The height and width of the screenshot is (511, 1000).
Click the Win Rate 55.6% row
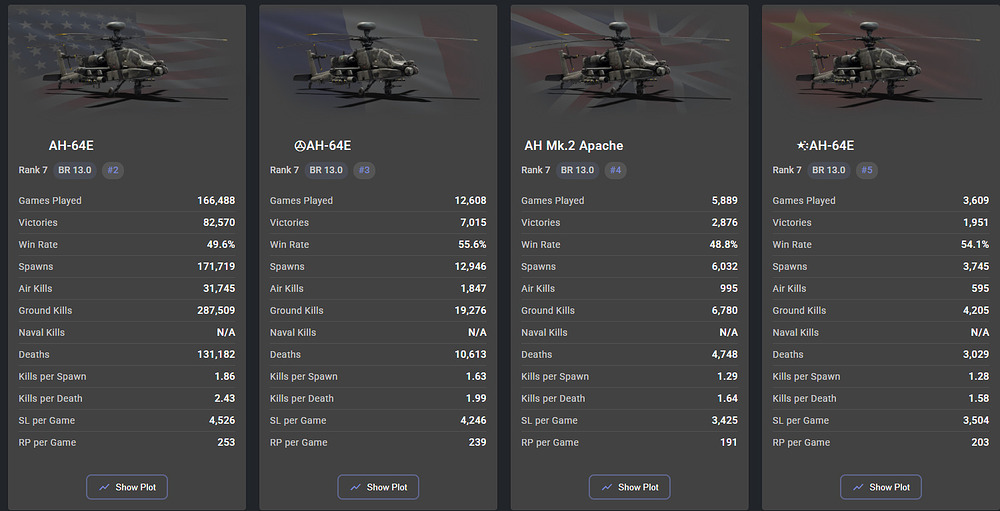tap(378, 245)
